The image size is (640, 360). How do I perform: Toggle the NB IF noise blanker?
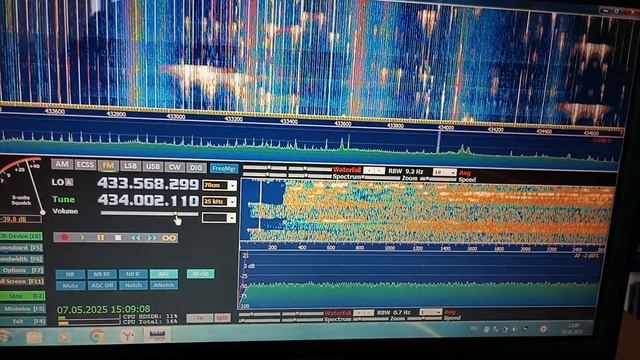[133, 274]
